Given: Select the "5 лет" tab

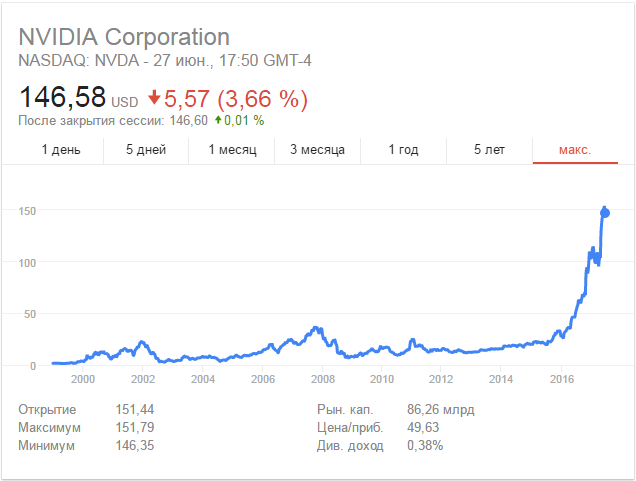Looking at the screenshot, I should click(490, 150).
